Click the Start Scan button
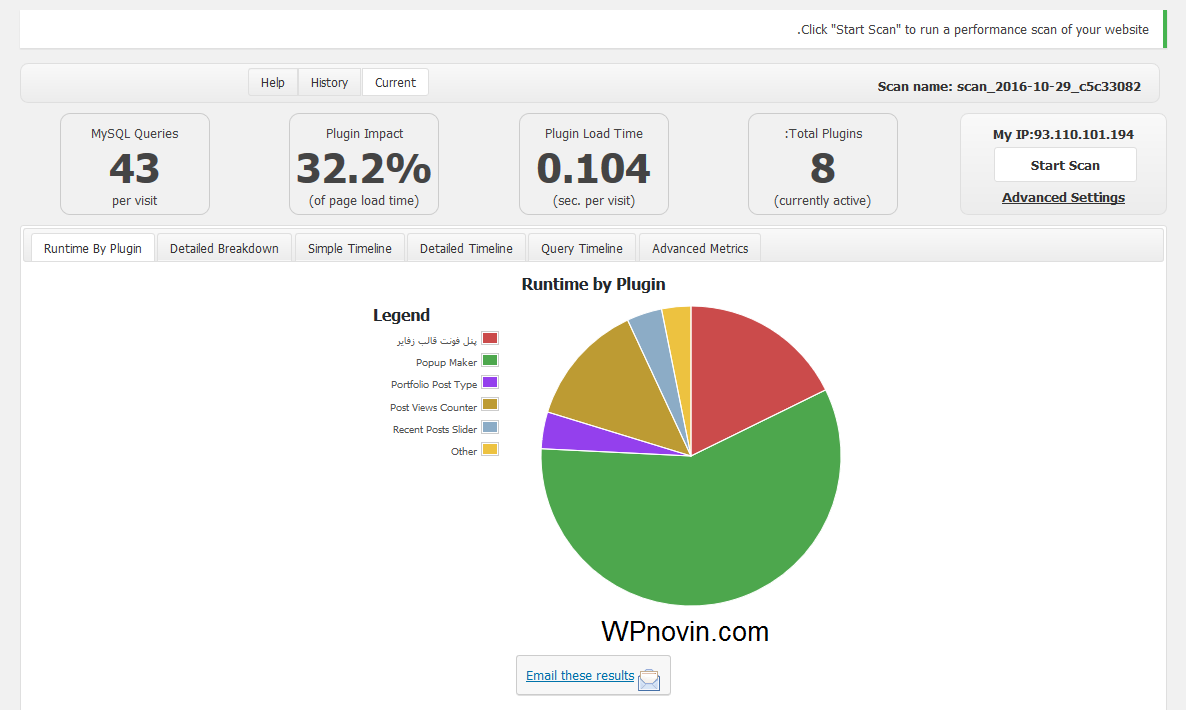The width and height of the screenshot is (1186, 710). pyautogui.click(x=1065, y=165)
